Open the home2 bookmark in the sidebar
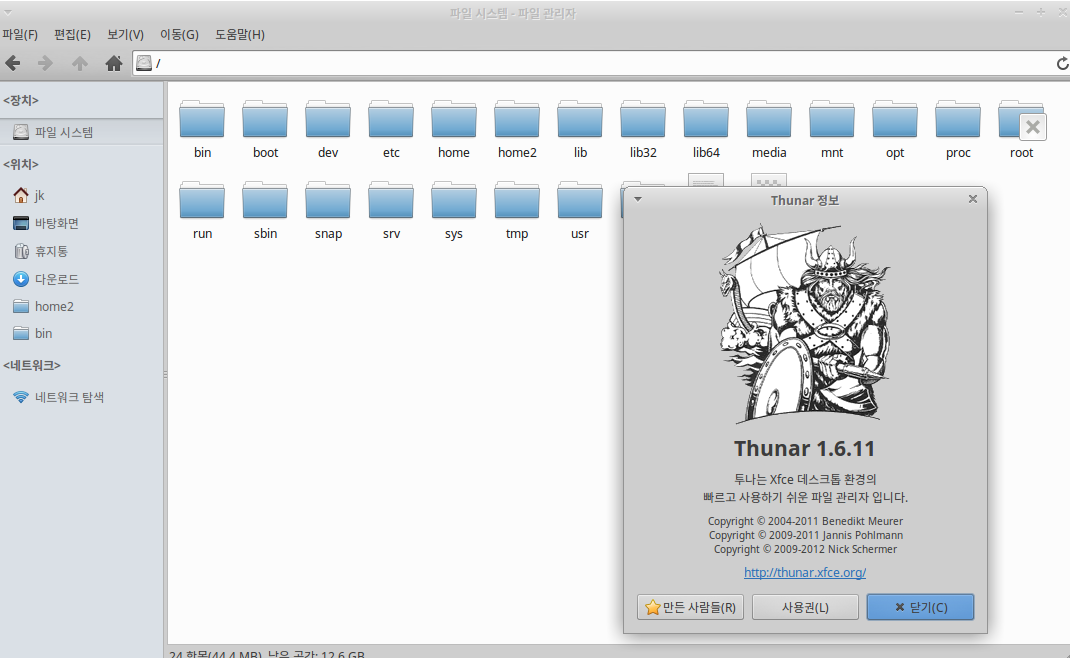The image size is (1070, 658). click(82, 306)
